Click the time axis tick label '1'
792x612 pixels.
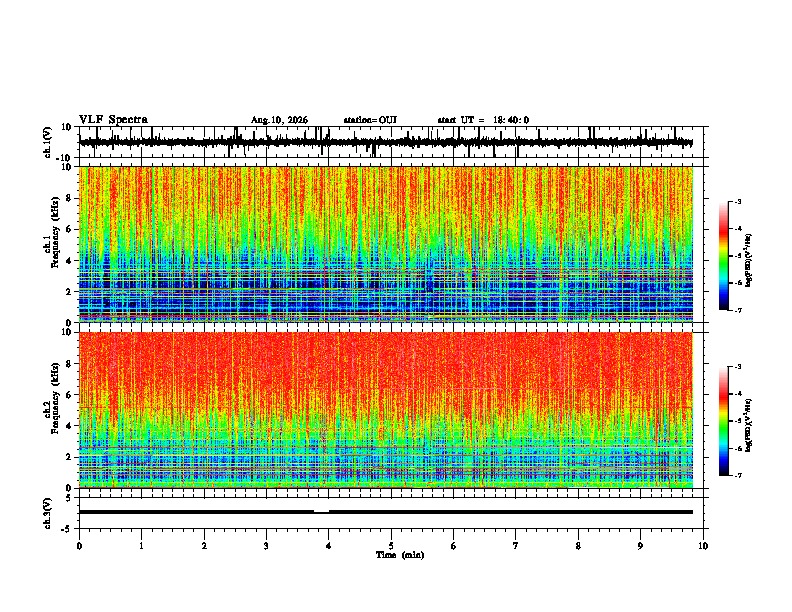point(141,546)
